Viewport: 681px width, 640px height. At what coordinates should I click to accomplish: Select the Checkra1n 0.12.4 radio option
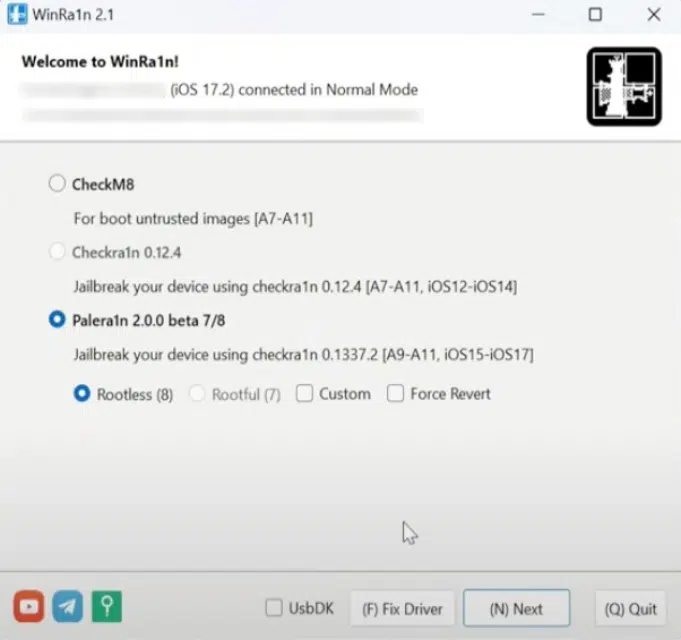pos(57,252)
